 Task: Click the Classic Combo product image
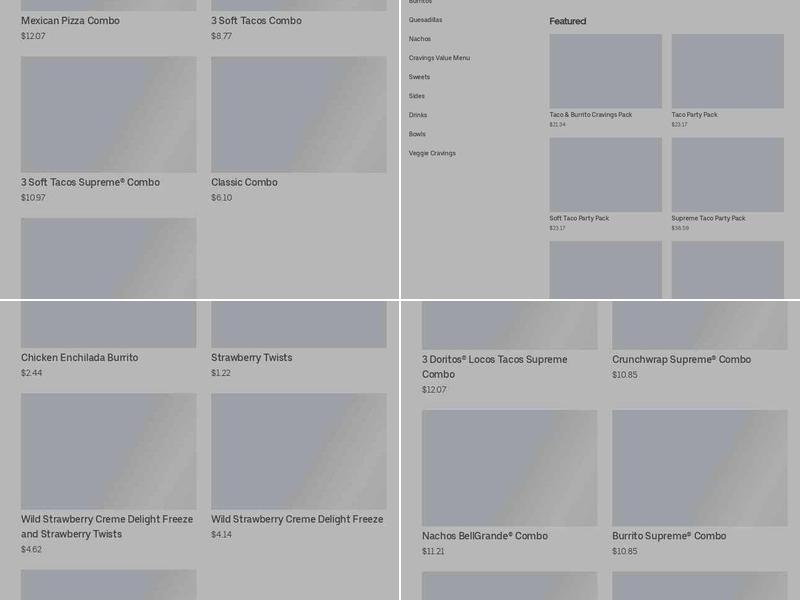(x=298, y=114)
